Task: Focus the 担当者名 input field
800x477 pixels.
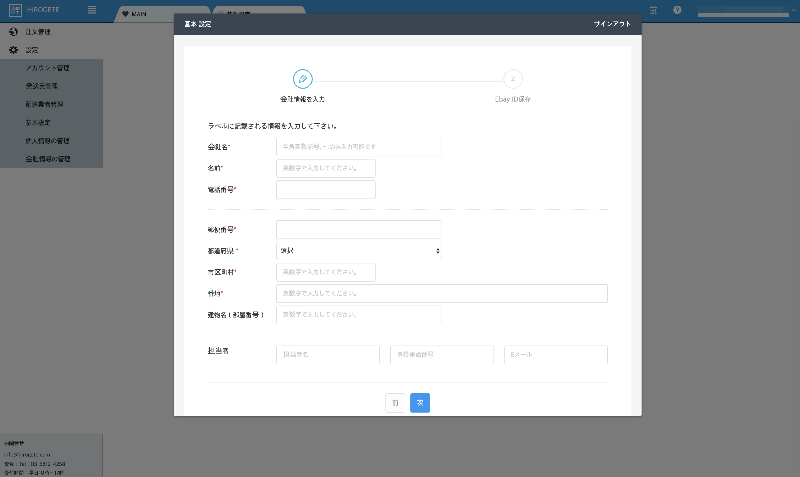Action: [328, 355]
